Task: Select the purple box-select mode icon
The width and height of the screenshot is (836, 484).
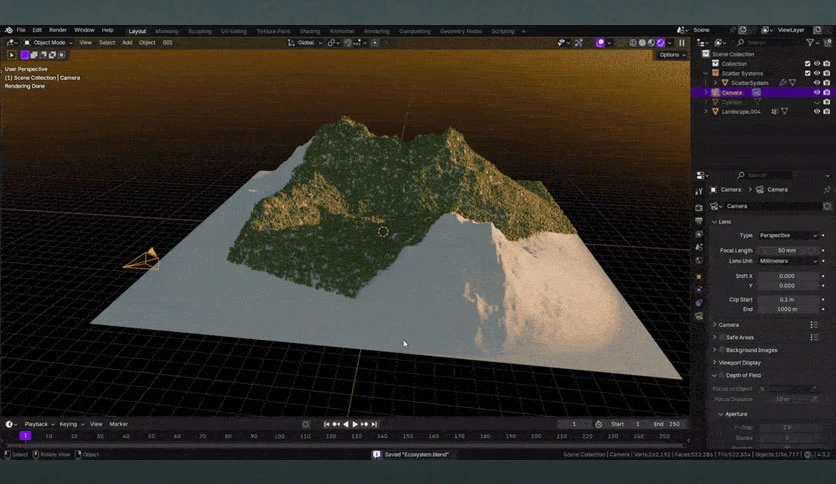Action: [25, 55]
